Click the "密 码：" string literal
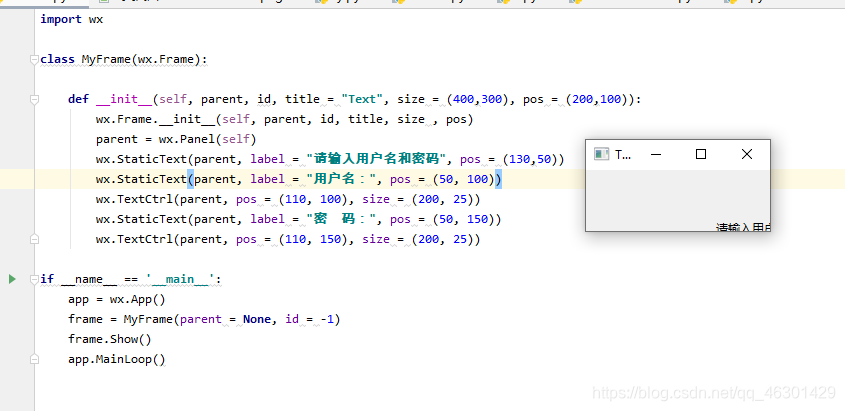The height and width of the screenshot is (411, 845). click(x=344, y=219)
